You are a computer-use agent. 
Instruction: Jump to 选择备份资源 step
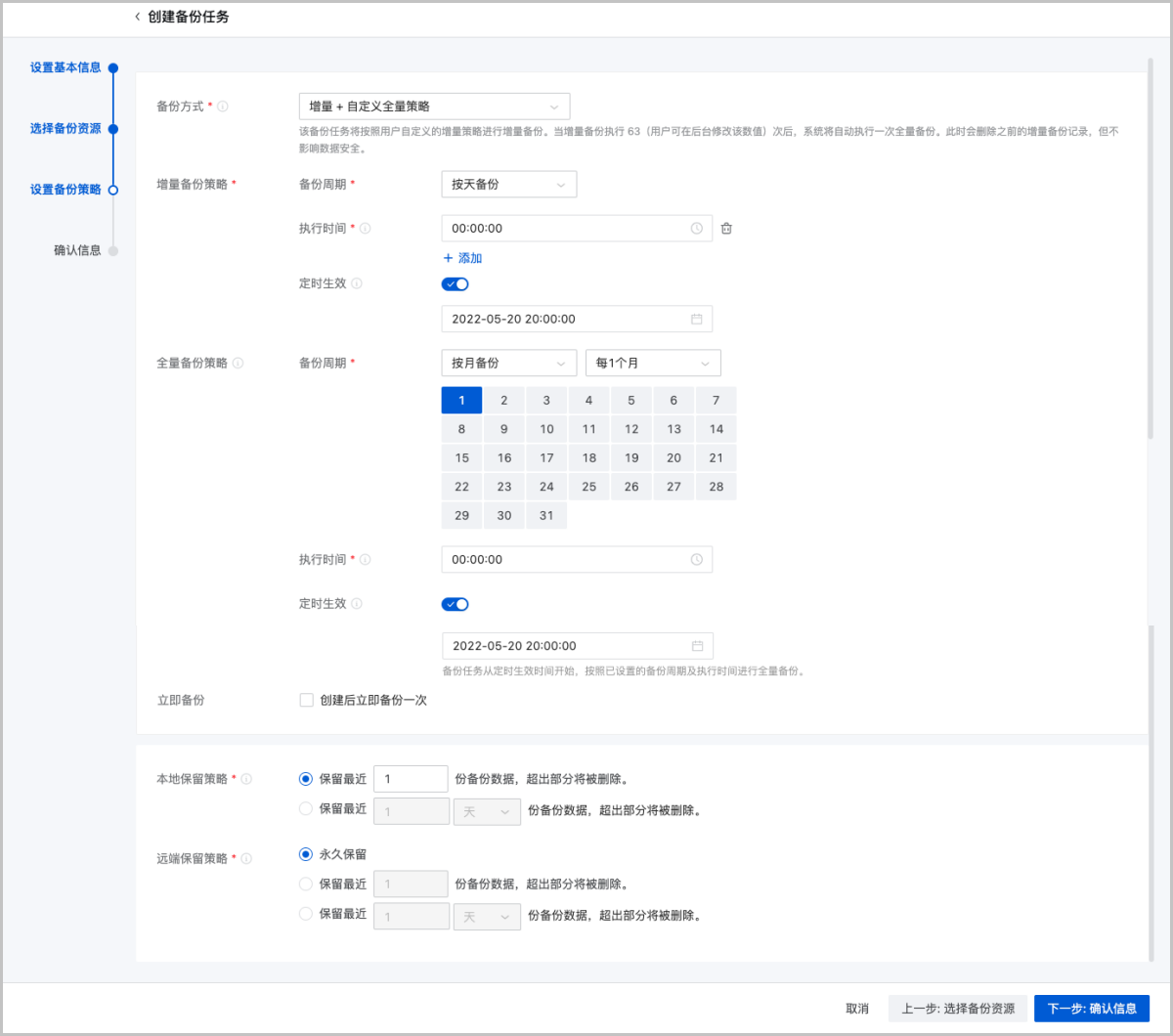pyautogui.click(x=65, y=129)
